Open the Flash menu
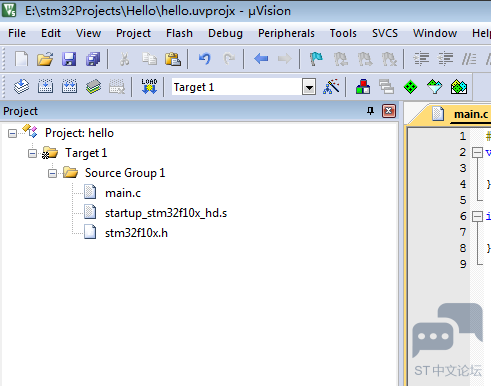 click(x=179, y=33)
